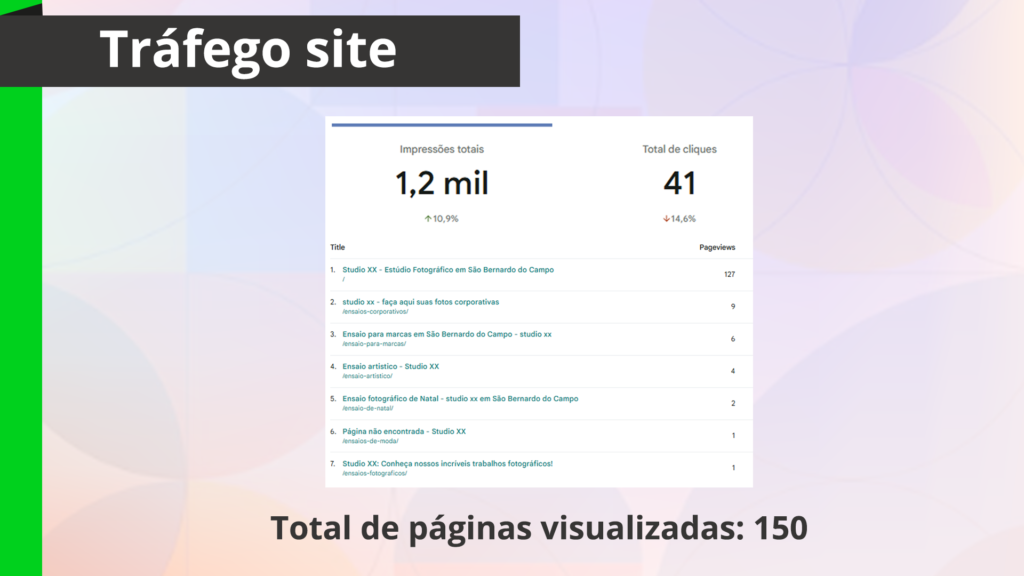Click the 'Página não encontrada - Studio XX' link
1024x576 pixels.
(404, 431)
